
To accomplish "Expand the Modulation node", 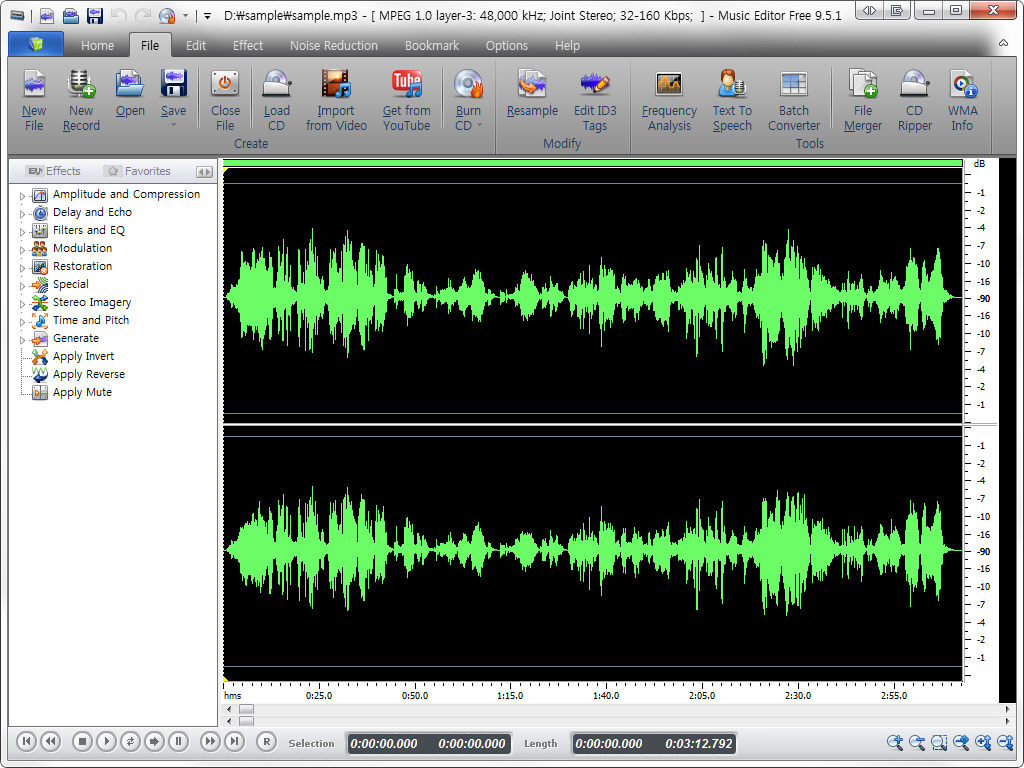I will click(x=22, y=249).
